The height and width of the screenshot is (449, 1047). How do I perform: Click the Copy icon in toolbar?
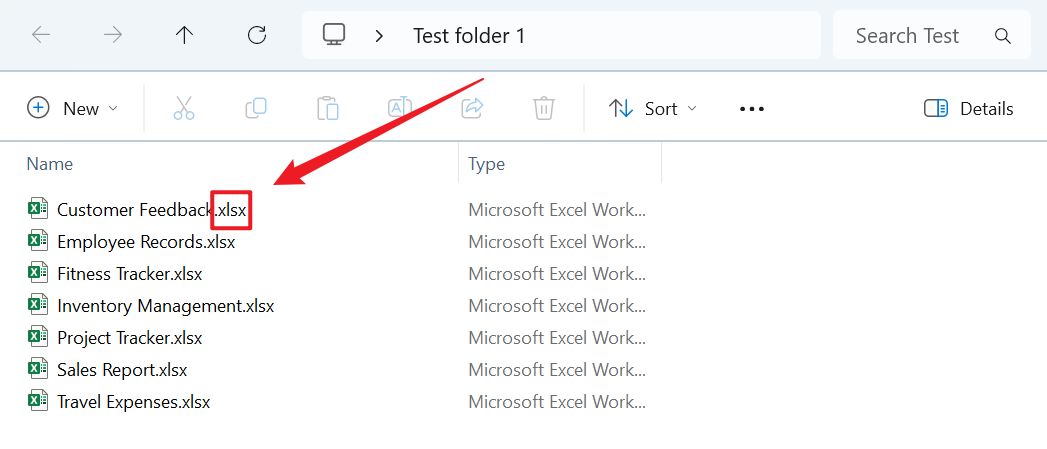point(256,108)
